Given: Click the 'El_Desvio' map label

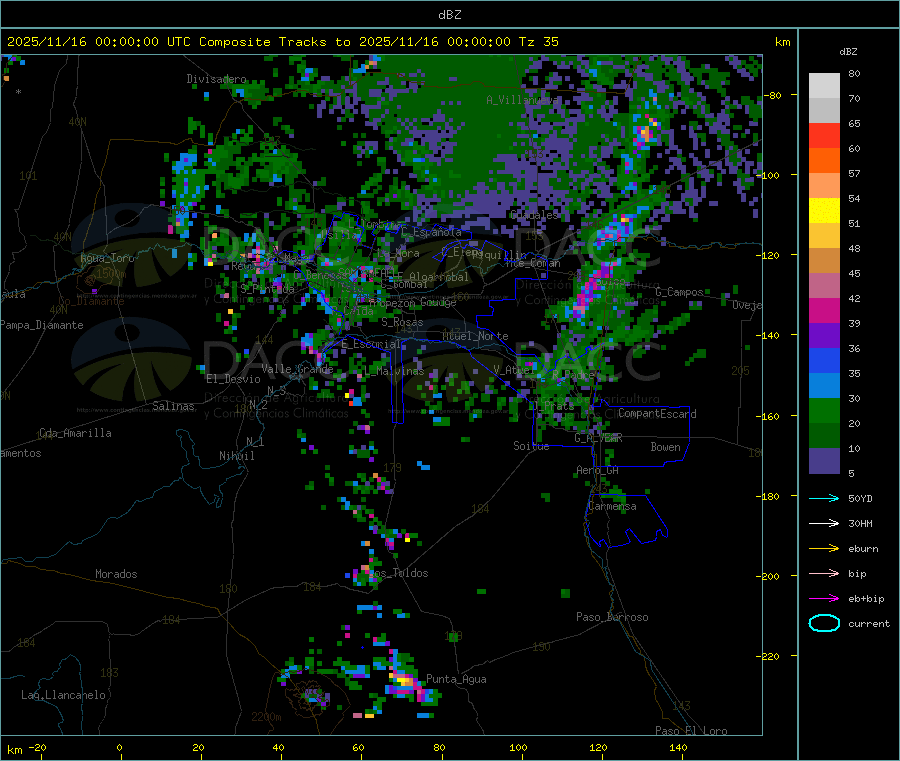Looking at the screenshot, I should point(234,379).
